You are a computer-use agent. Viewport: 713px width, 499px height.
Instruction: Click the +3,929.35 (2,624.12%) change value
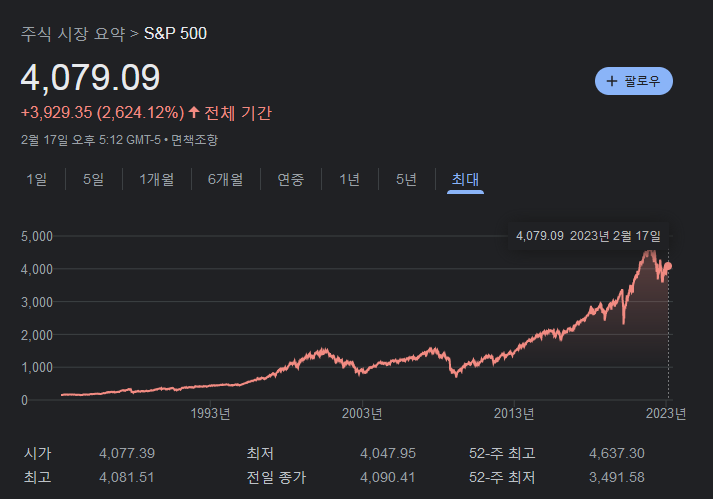(x=103, y=112)
